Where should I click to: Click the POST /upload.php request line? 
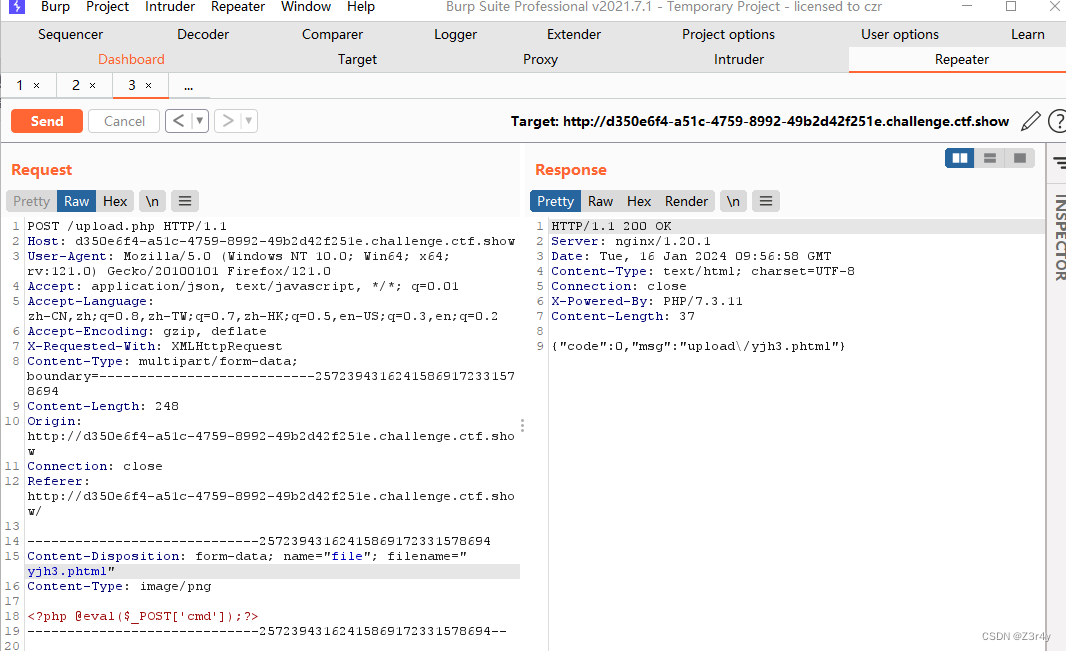127,226
